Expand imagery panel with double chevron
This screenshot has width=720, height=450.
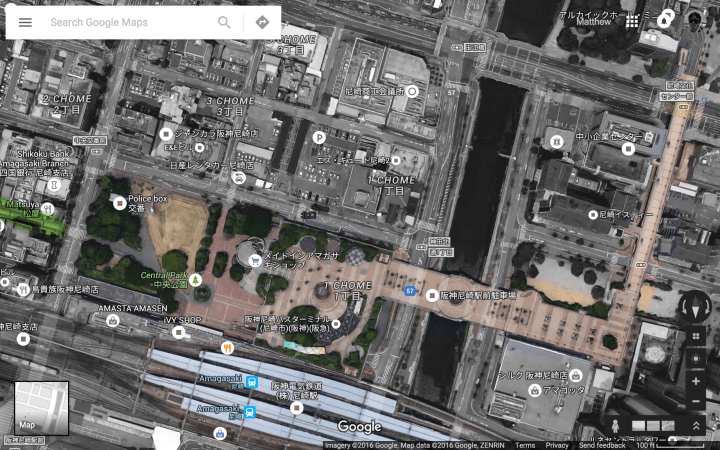coord(696,426)
